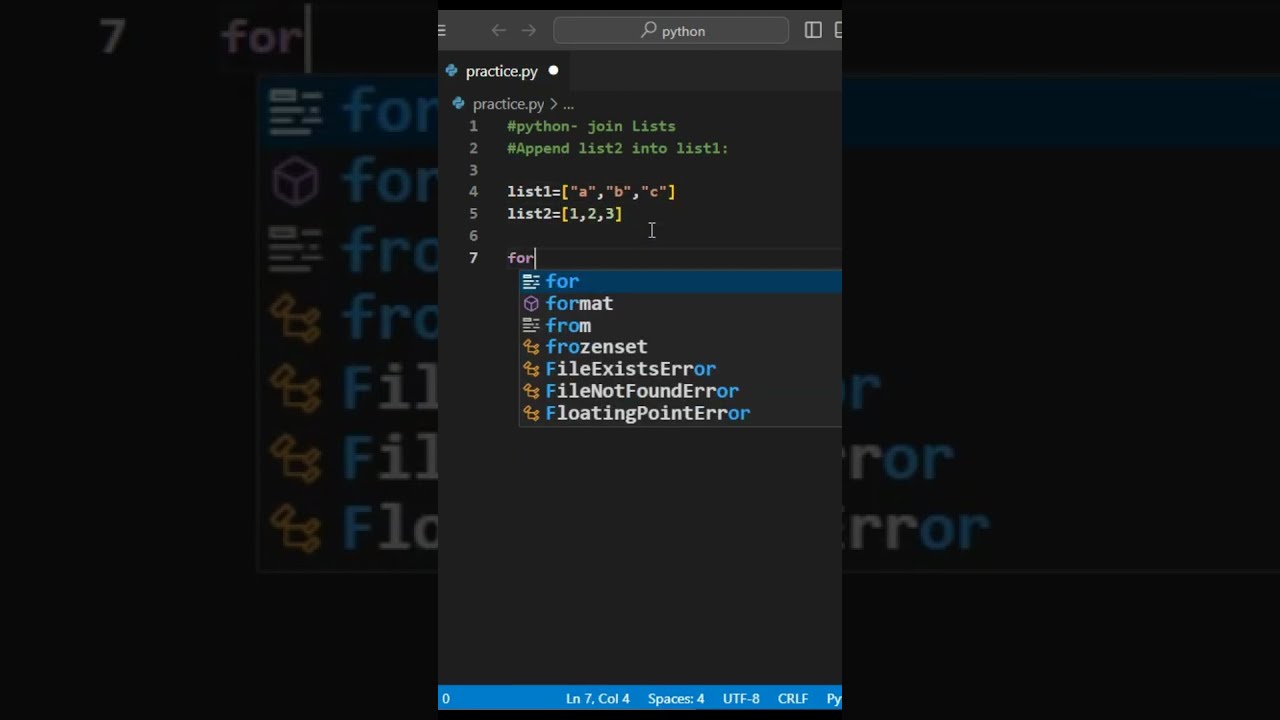Place cursor after 'for' on line 7
The width and height of the screenshot is (1280, 720).
(535, 258)
